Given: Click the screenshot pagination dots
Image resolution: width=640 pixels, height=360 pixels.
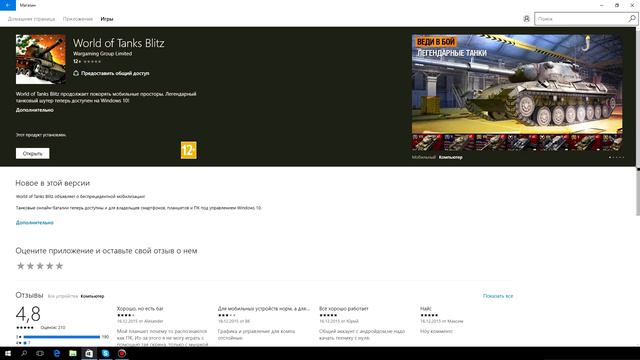Looking at the screenshot, I should 616,157.
